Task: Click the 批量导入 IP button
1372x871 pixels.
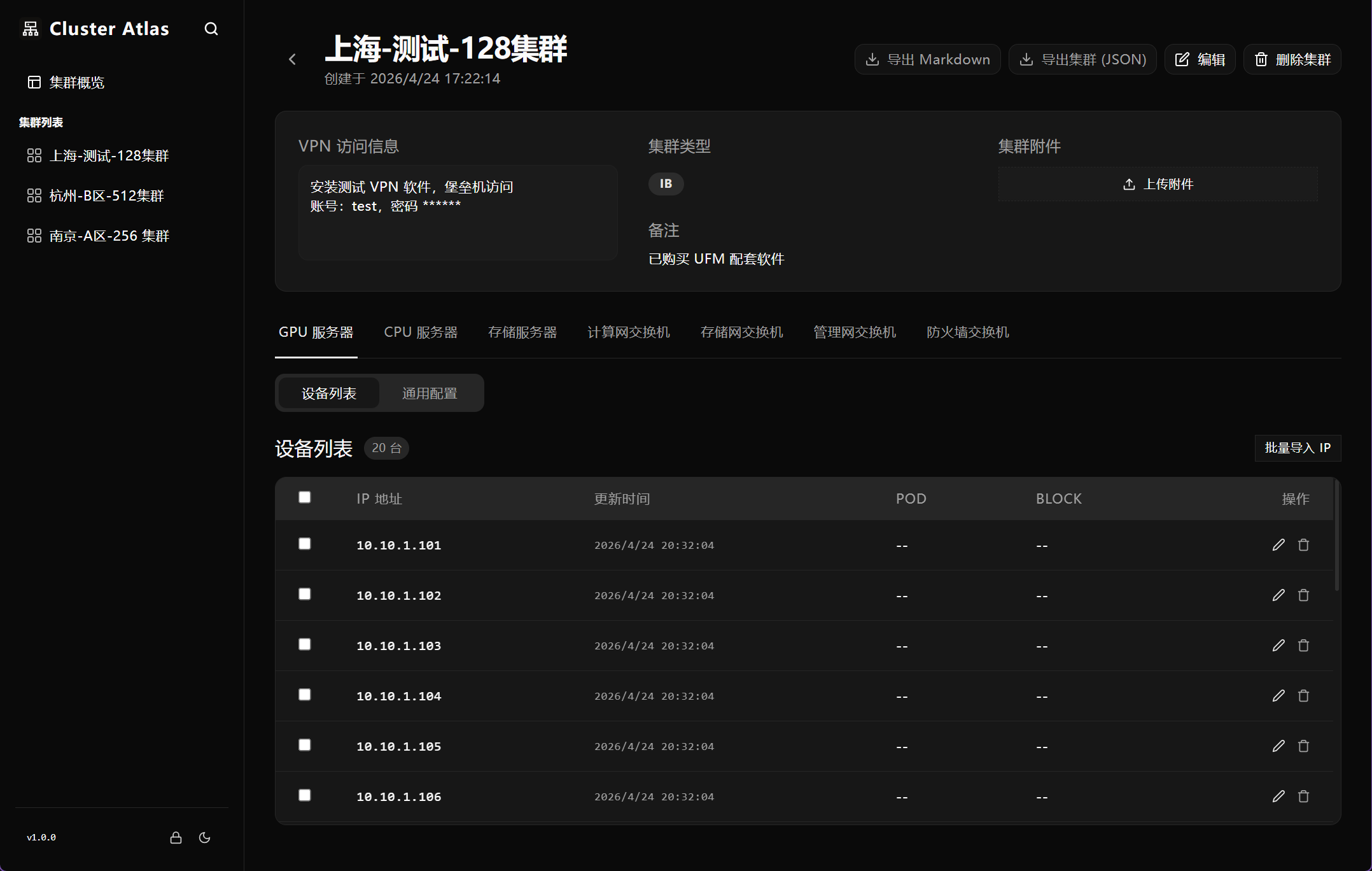Action: tap(1298, 448)
